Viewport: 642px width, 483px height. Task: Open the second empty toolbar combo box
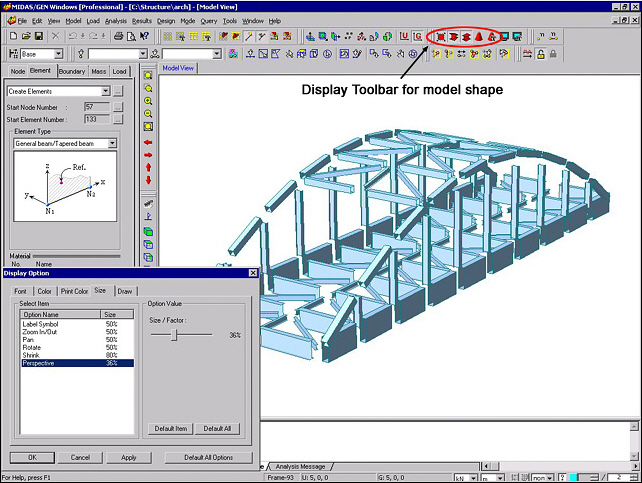pos(217,54)
